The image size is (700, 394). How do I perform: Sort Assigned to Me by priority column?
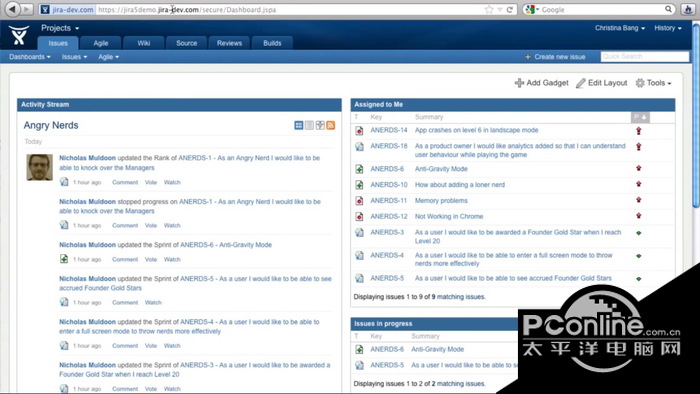[x=640, y=117]
